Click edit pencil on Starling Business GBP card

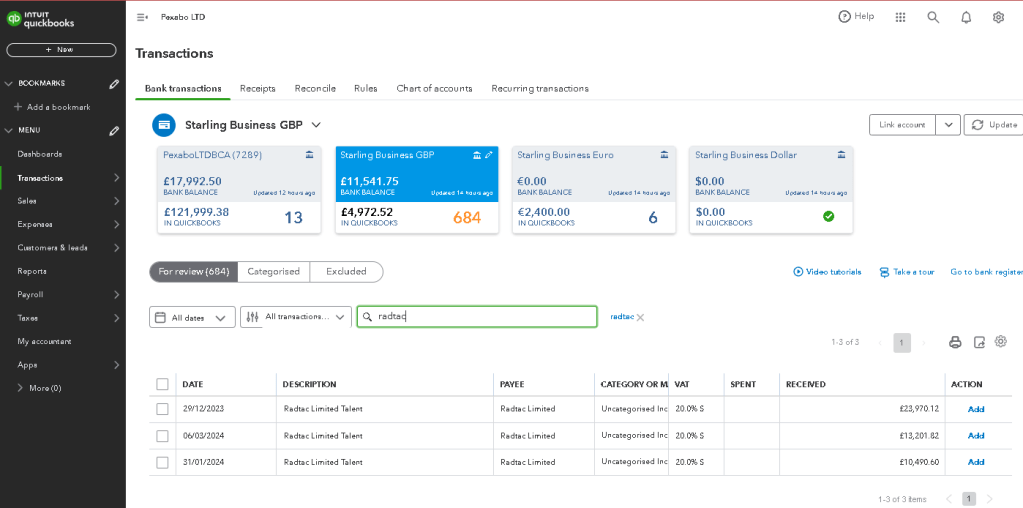pos(488,155)
